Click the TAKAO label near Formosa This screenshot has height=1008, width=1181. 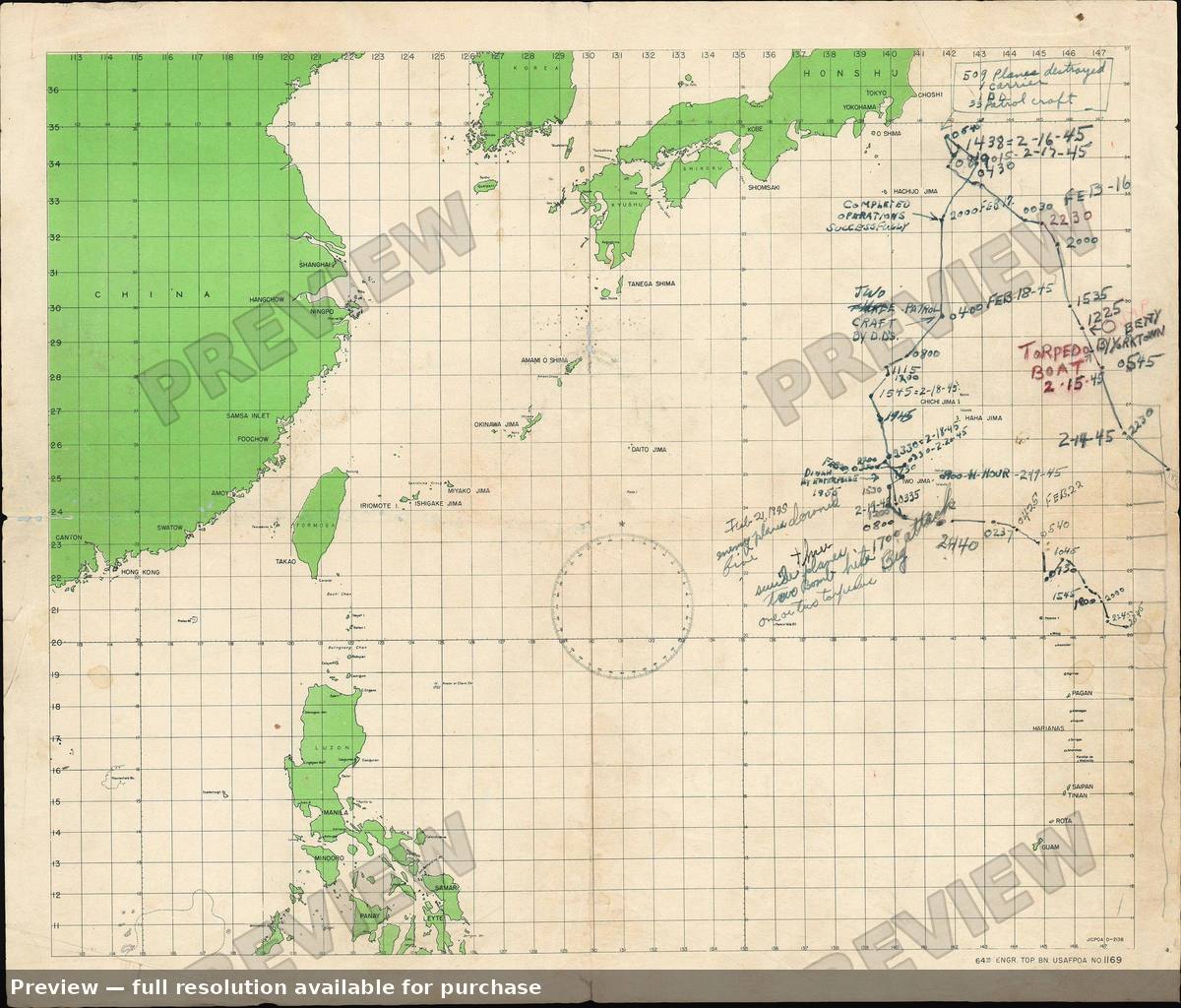[285, 560]
